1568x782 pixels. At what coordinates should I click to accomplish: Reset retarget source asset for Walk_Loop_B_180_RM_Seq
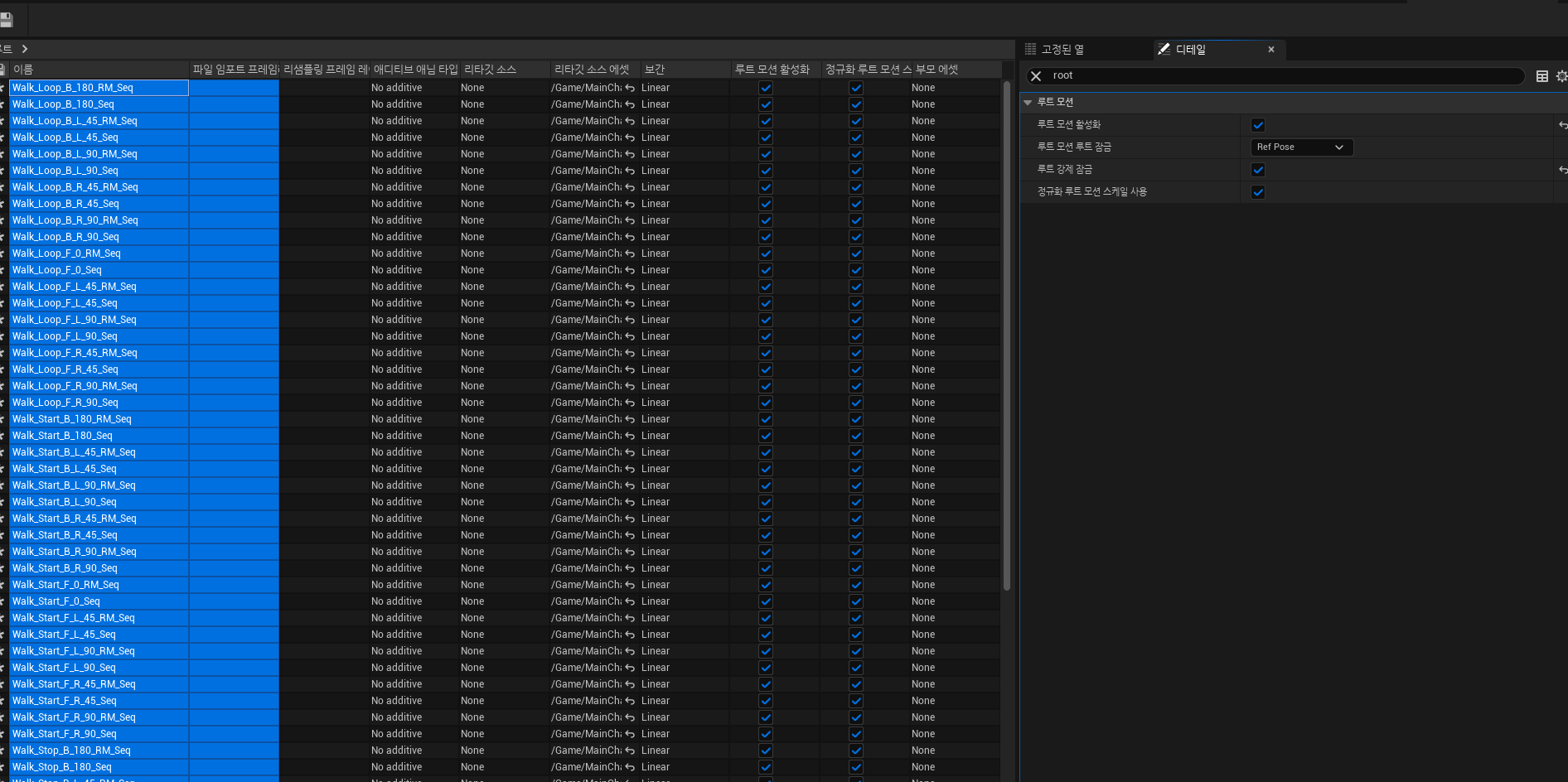(x=631, y=88)
